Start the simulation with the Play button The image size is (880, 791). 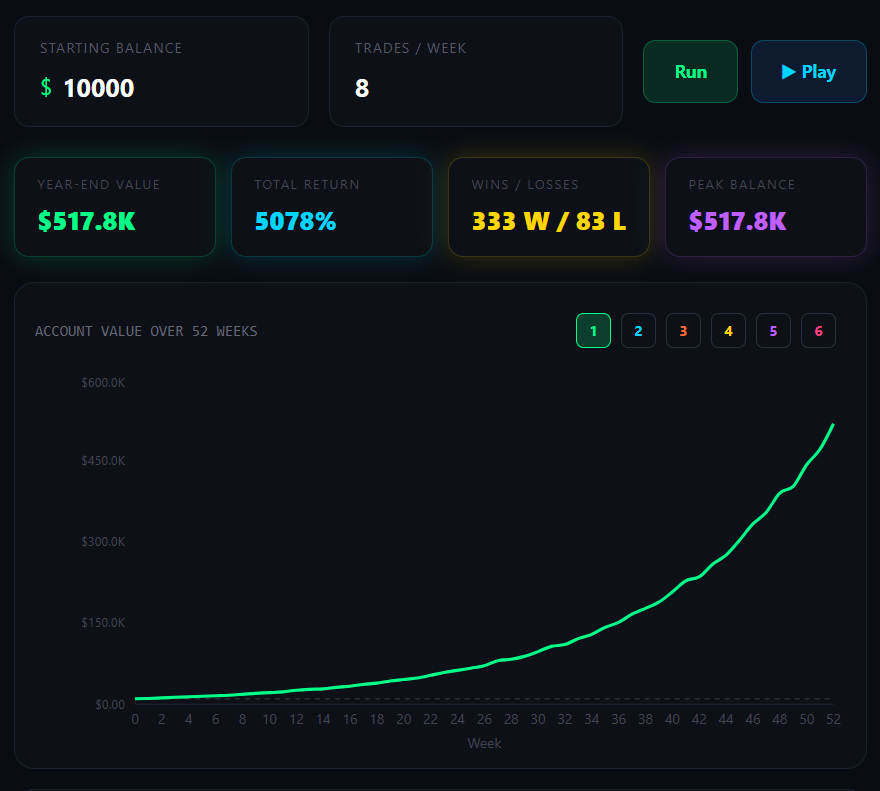(808, 71)
